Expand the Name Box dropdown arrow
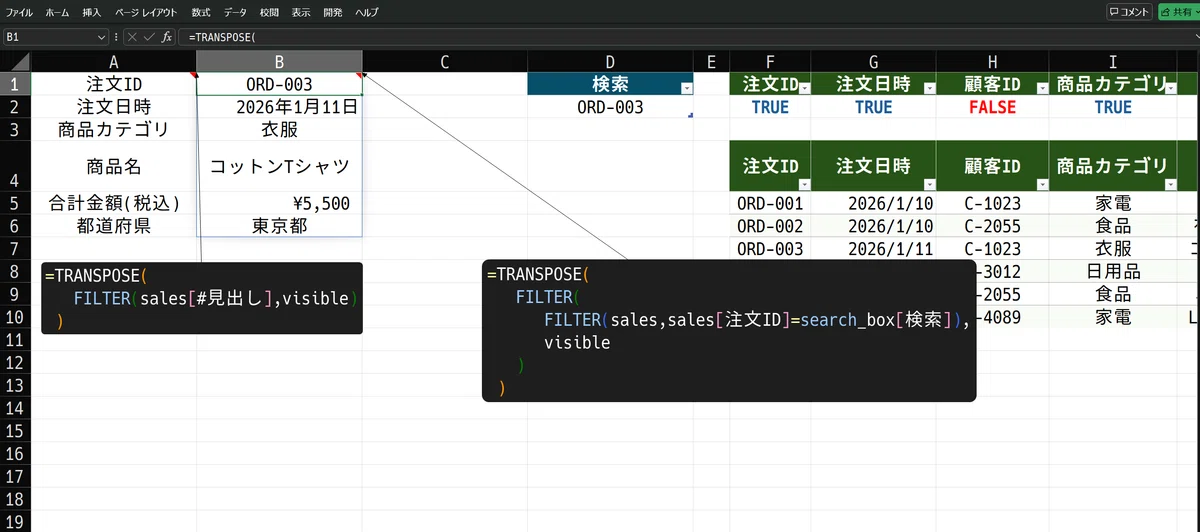 [x=101, y=37]
